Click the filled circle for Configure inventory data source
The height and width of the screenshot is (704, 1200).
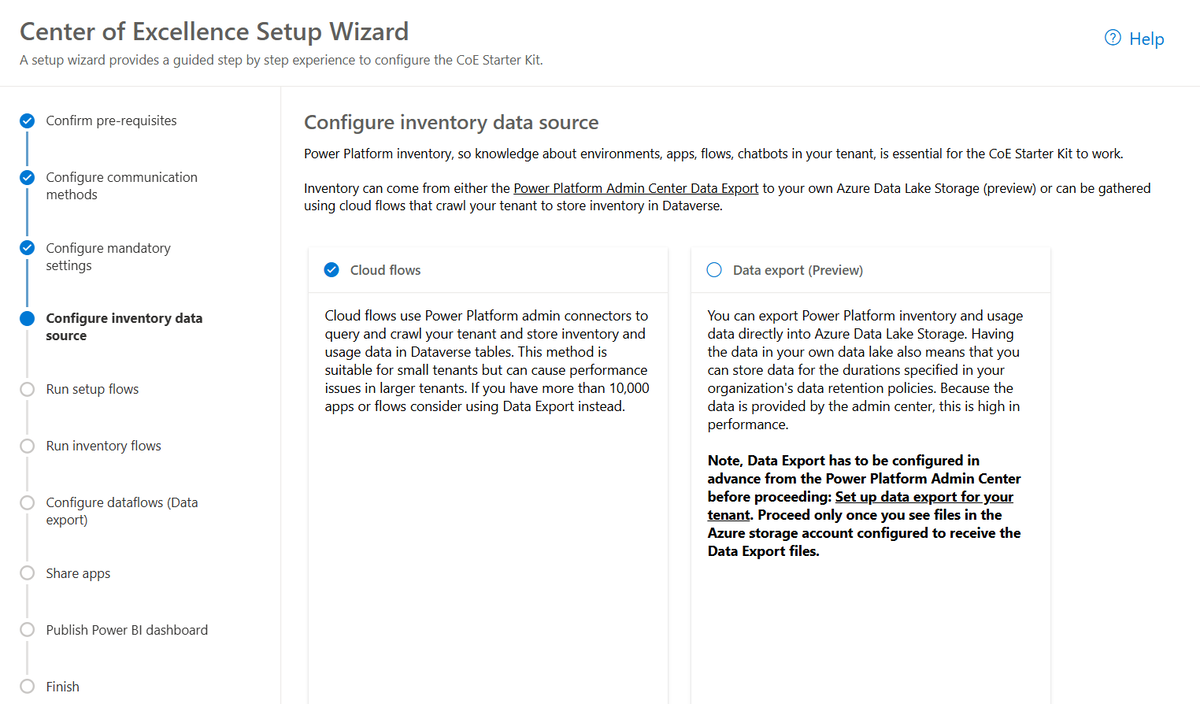pos(27,319)
